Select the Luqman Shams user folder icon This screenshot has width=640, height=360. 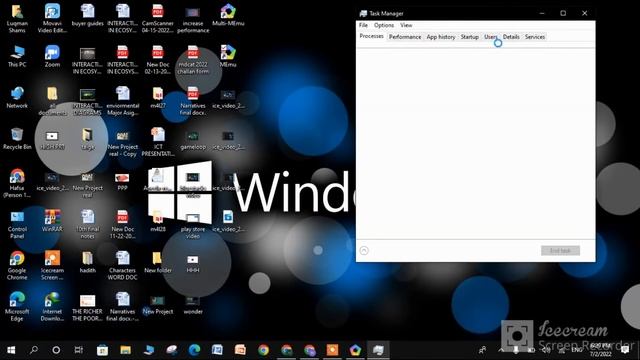pos(17,18)
